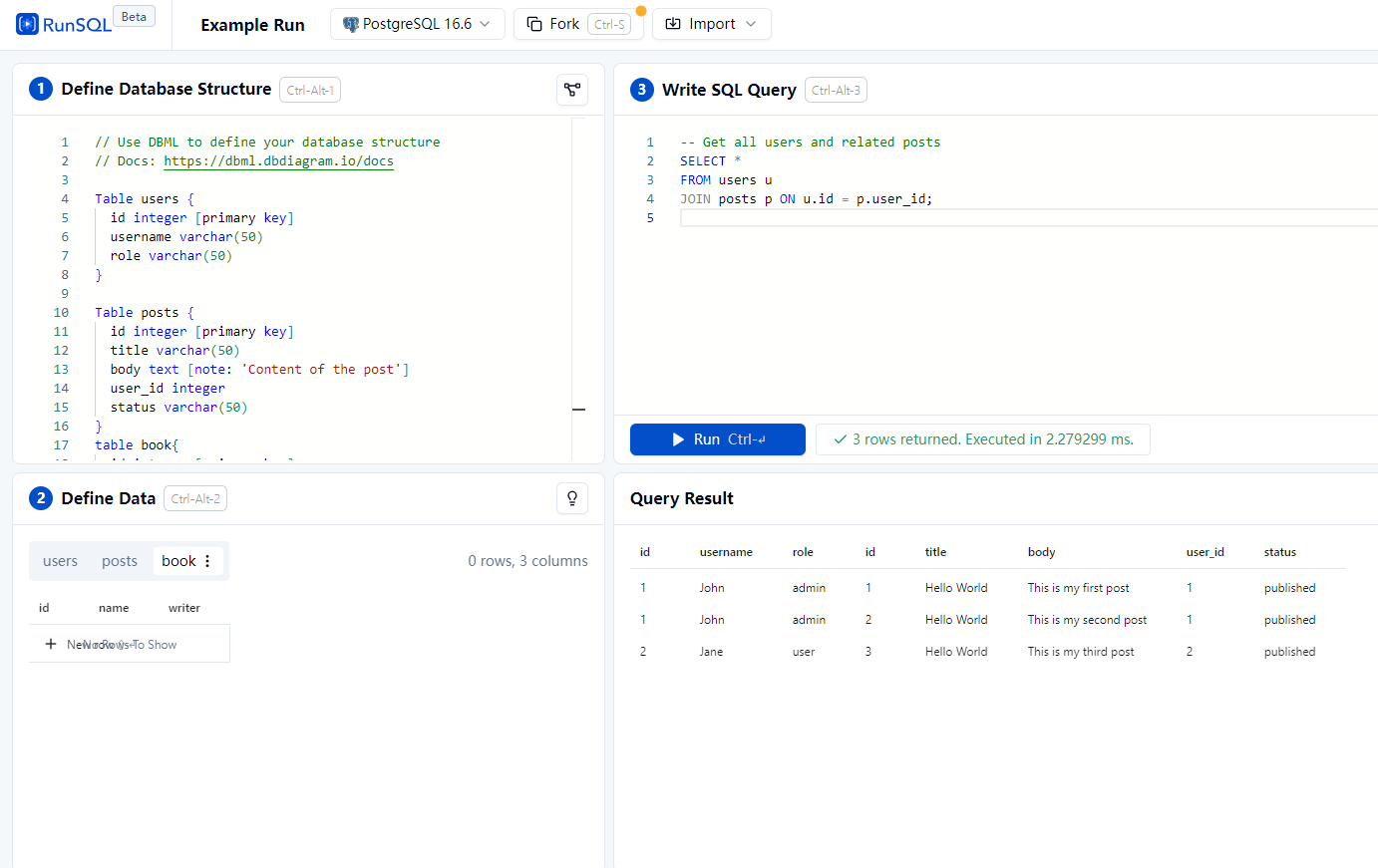The width and height of the screenshot is (1378, 868).
Task: Open the Import dropdown menu
Action: click(x=712, y=24)
